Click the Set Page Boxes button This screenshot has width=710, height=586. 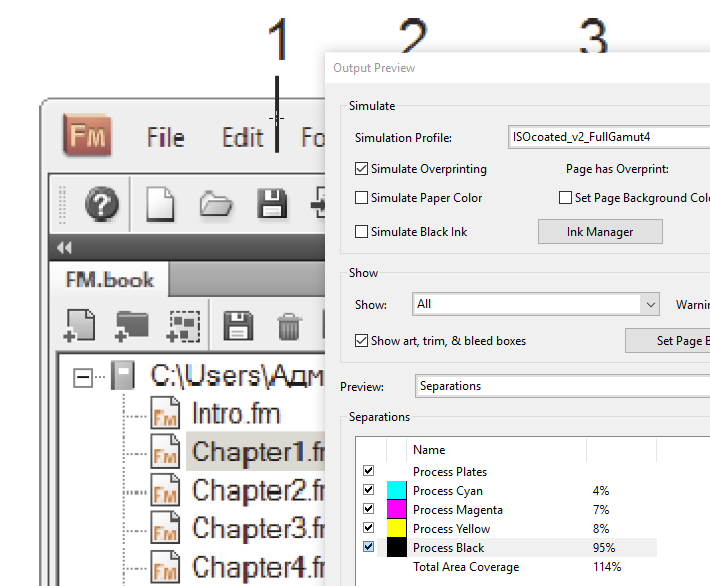(x=668, y=341)
